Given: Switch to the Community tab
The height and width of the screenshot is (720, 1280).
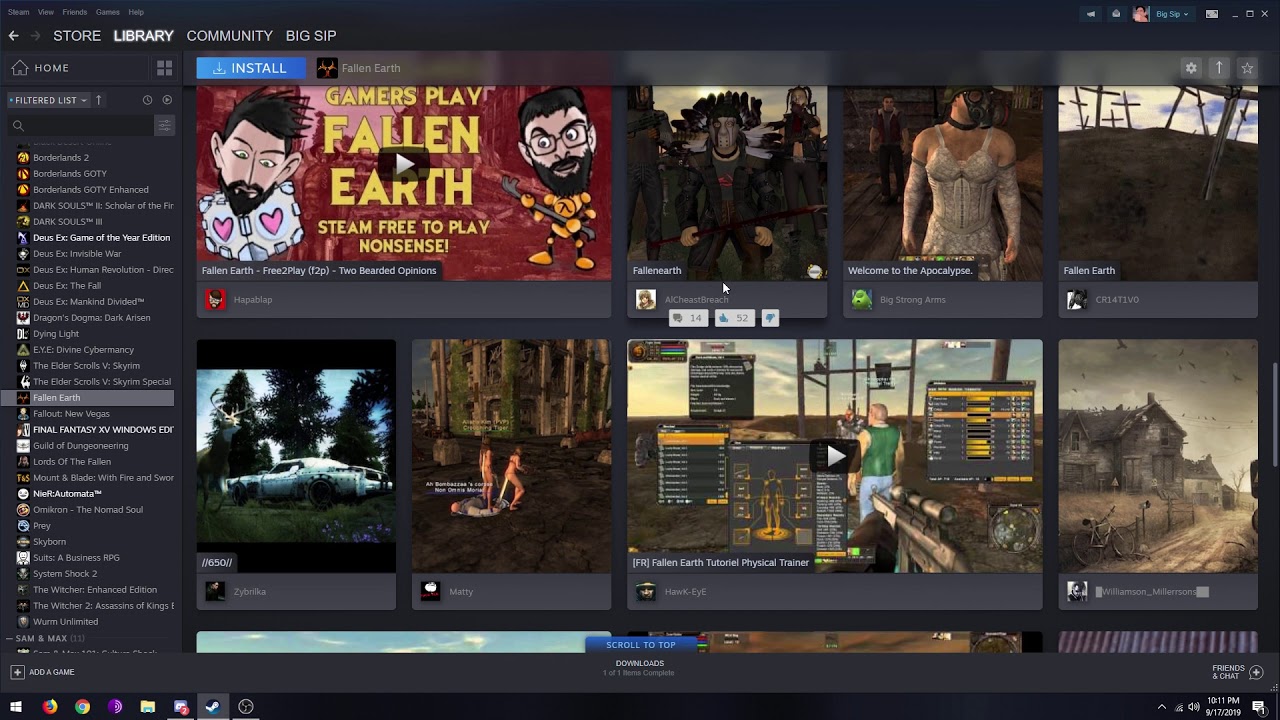Looking at the screenshot, I should (229, 35).
